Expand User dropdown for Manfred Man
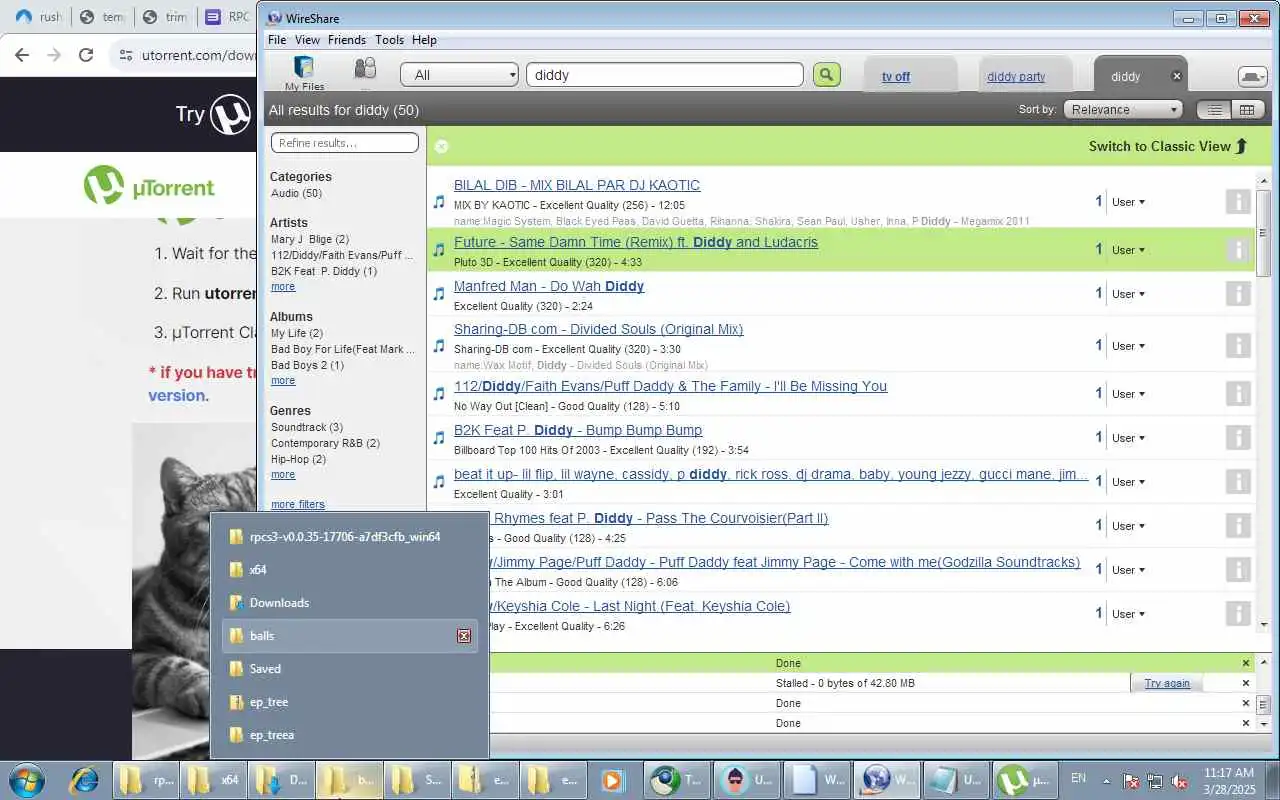Viewport: 1280px width, 800px height. tap(1128, 294)
